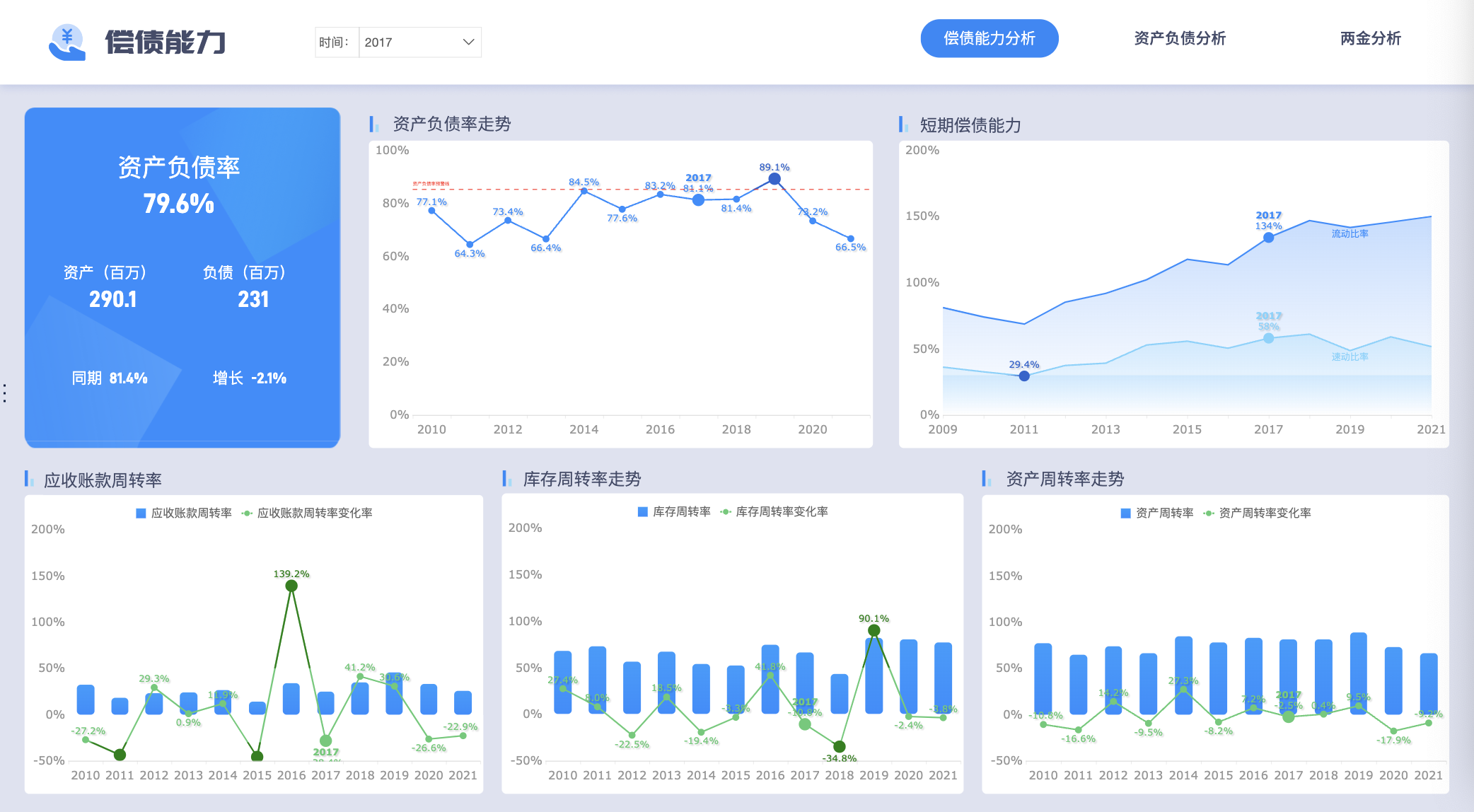The image size is (1474, 812).
Task: Click the -34.8% point in inventory chart
Action: pos(840,746)
